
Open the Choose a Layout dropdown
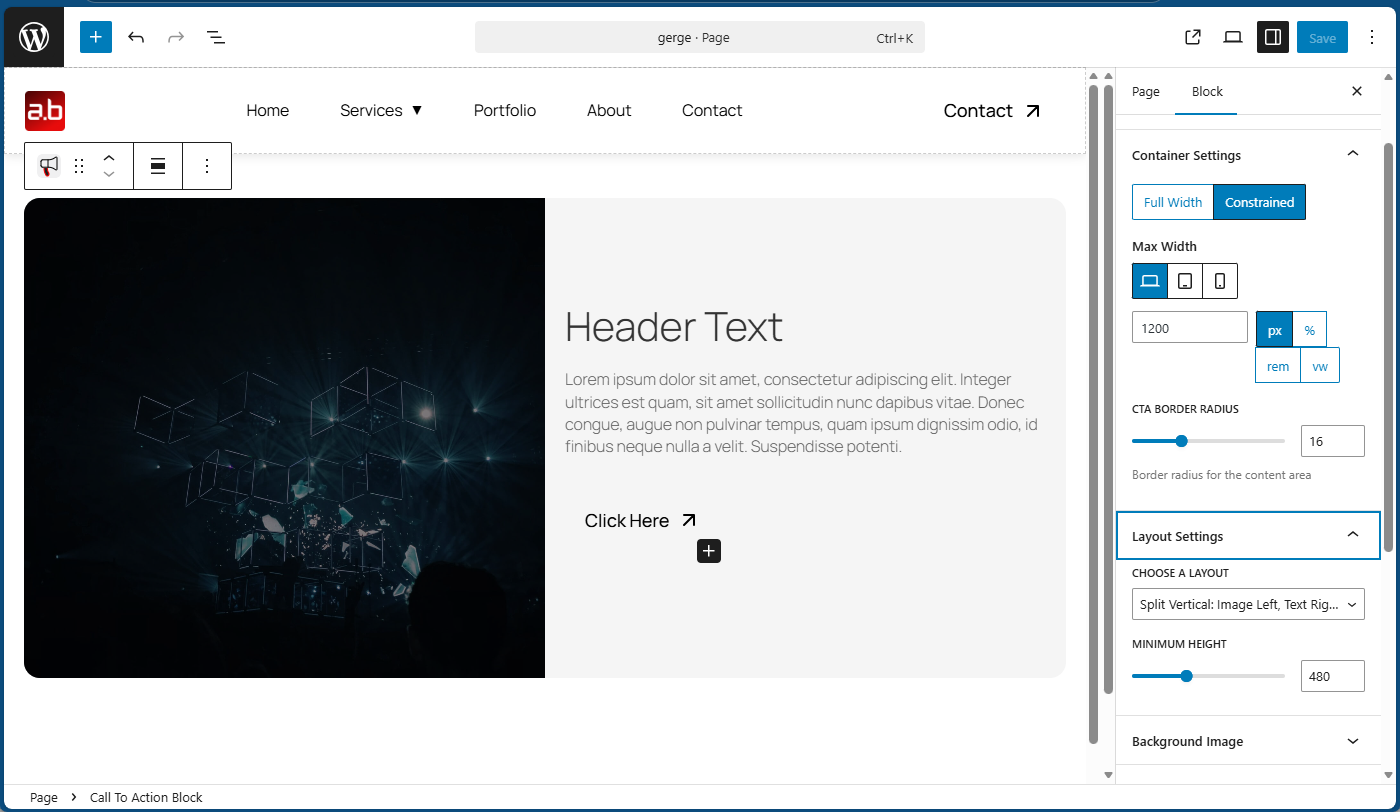[x=1248, y=604]
